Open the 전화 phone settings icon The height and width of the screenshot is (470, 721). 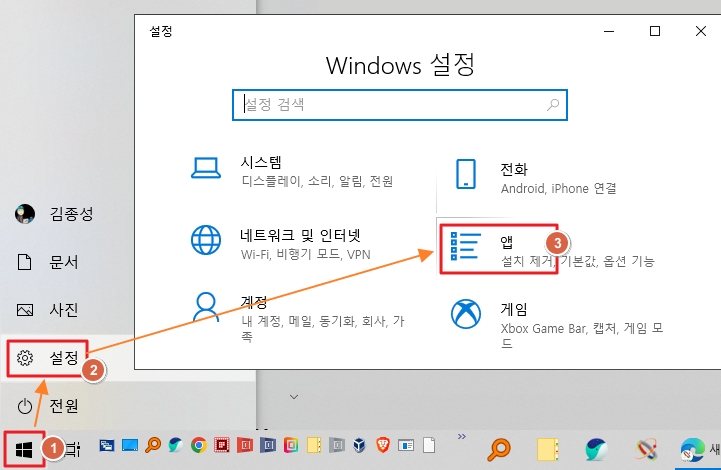pyautogui.click(x=465, y=174)
